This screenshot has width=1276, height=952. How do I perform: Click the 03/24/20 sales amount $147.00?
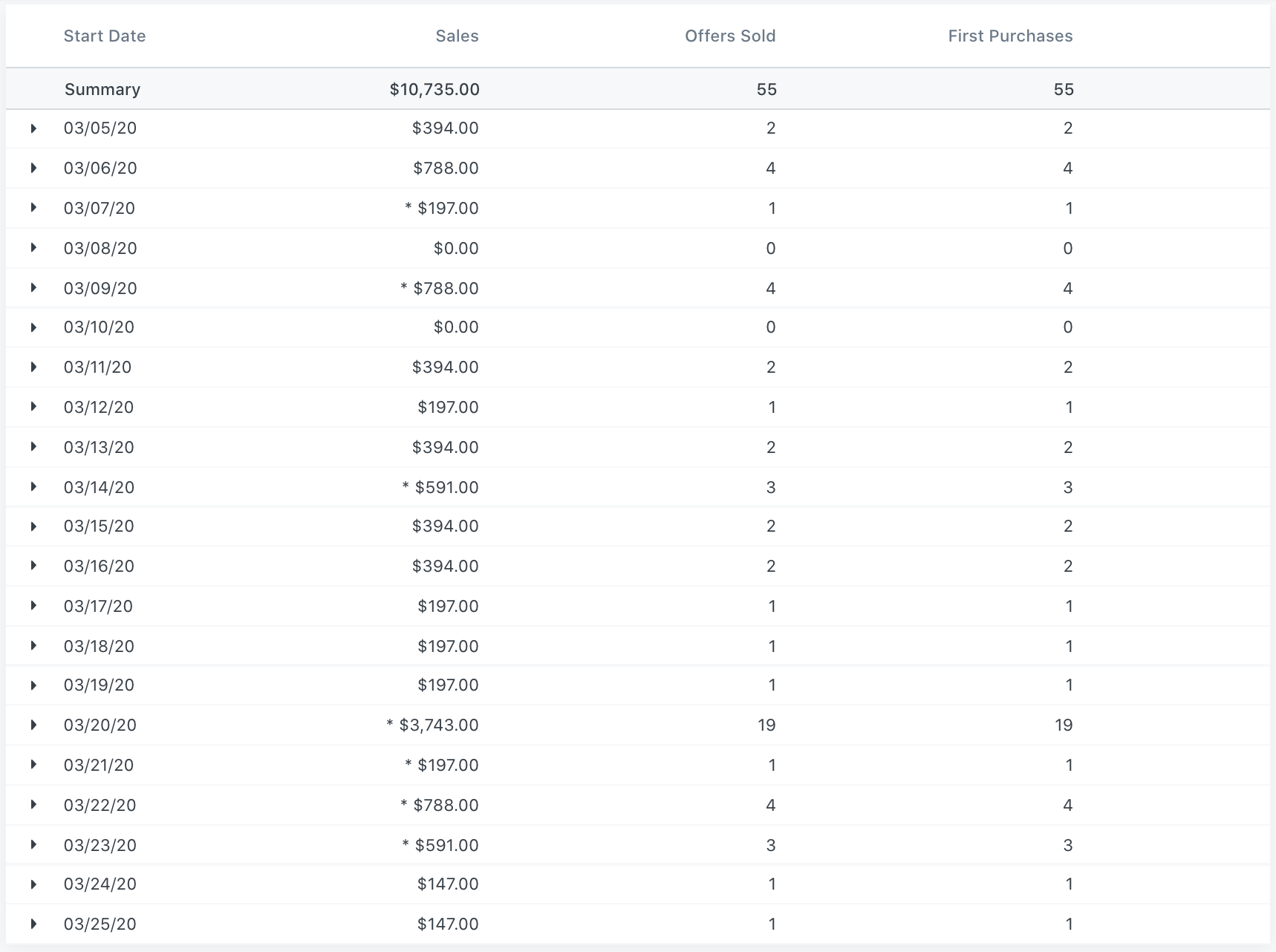[448, 884]
